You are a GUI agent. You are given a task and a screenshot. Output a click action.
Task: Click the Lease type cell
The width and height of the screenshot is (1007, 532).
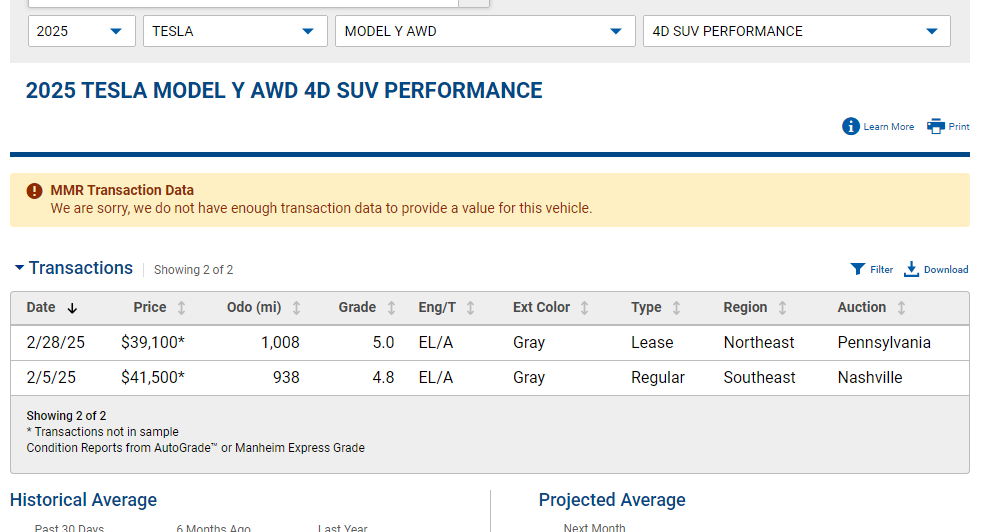click(652, 342)
